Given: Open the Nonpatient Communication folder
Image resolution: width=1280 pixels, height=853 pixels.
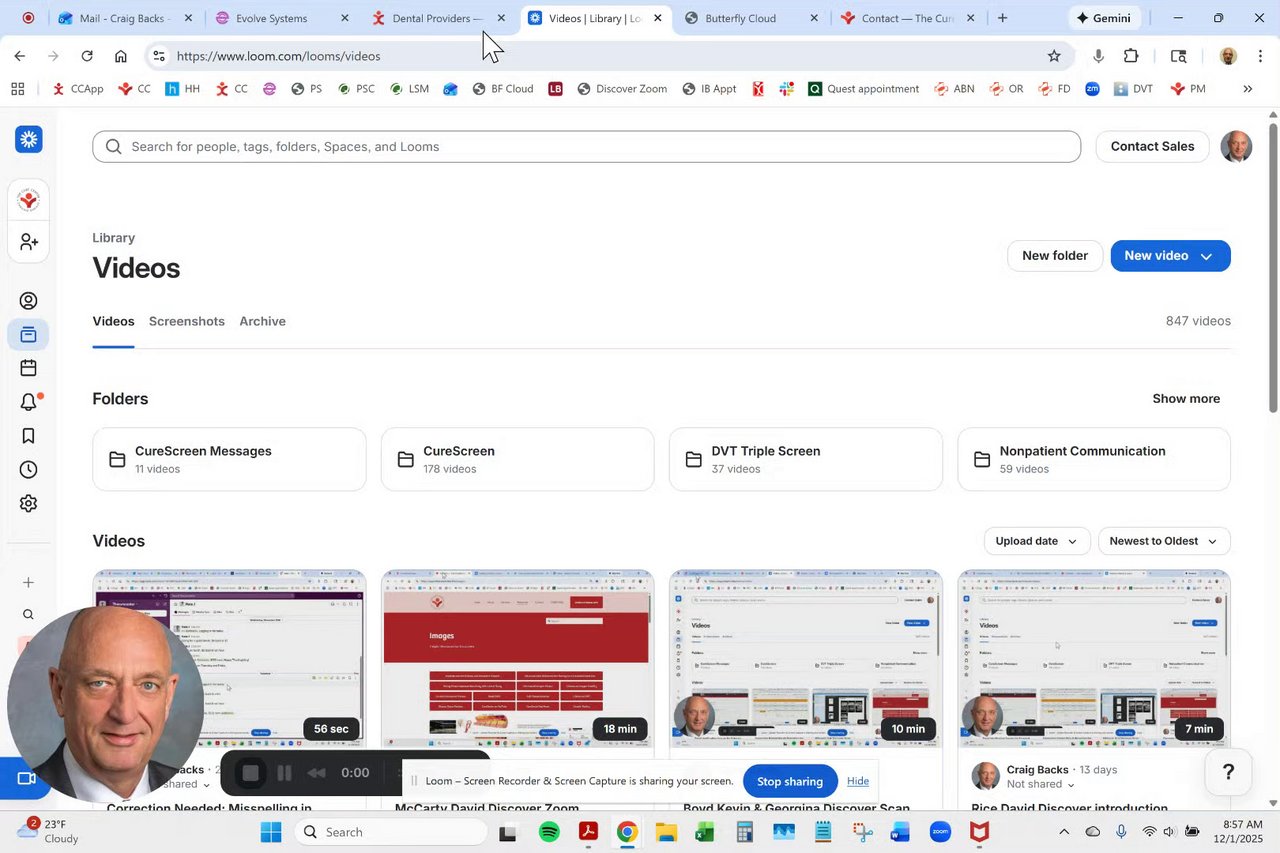Looking at the screenshot, I should click(x=1094, y=459).
